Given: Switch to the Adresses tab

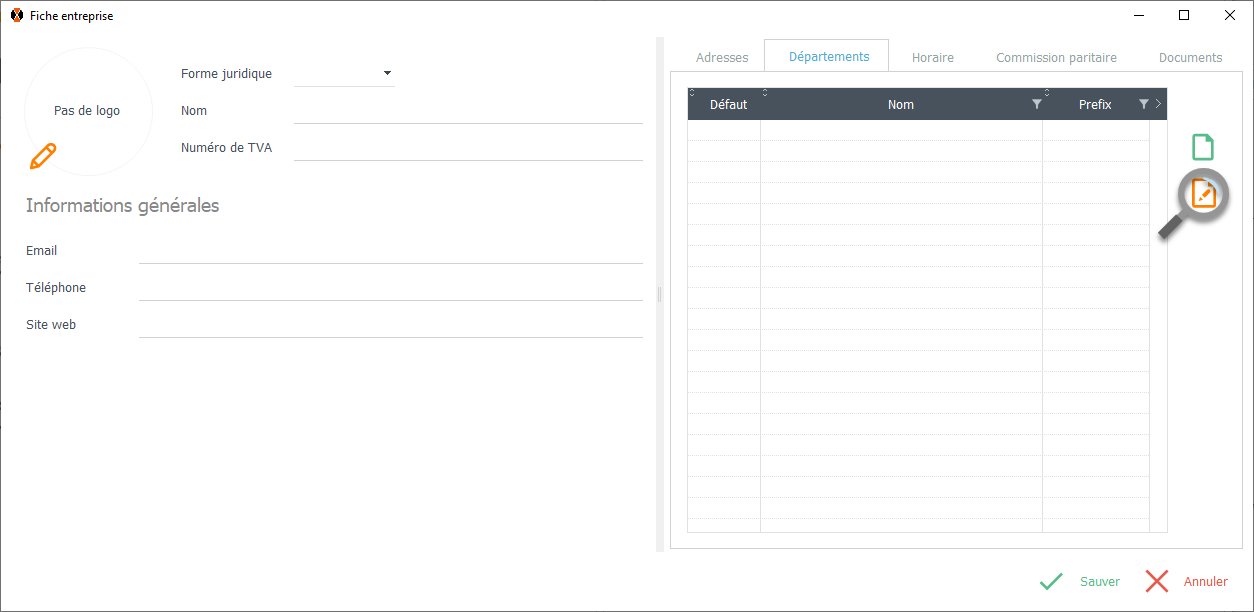Looking at the screenshot, I should 722,58.
